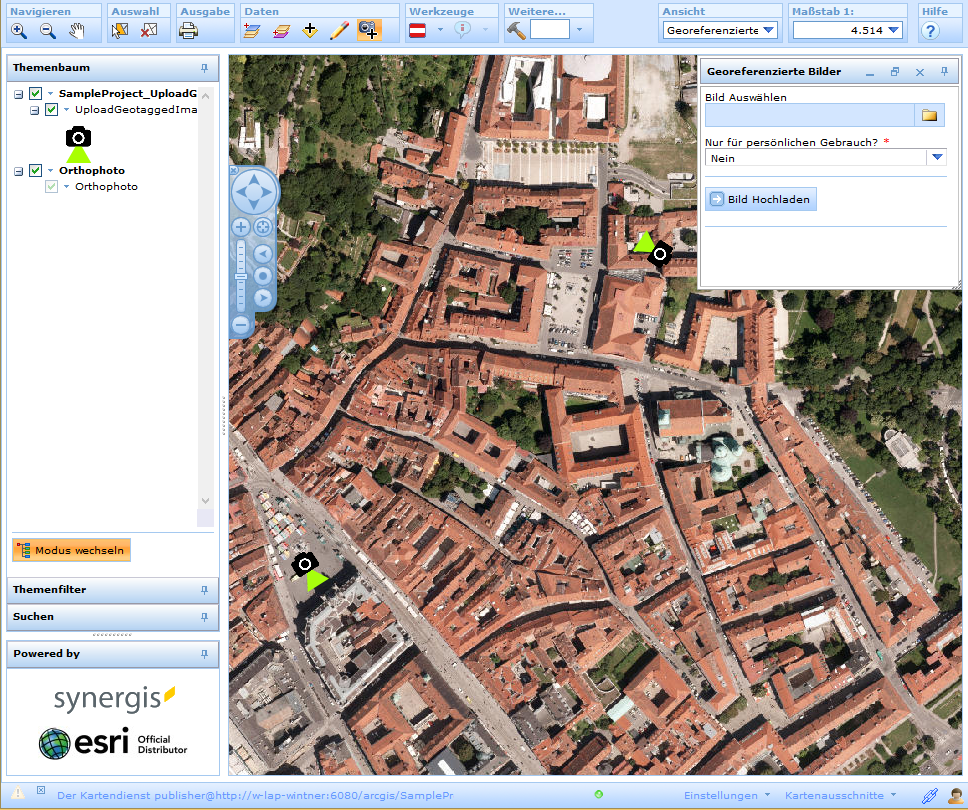Click the add feature plus icon in Daten

point(310,30)
